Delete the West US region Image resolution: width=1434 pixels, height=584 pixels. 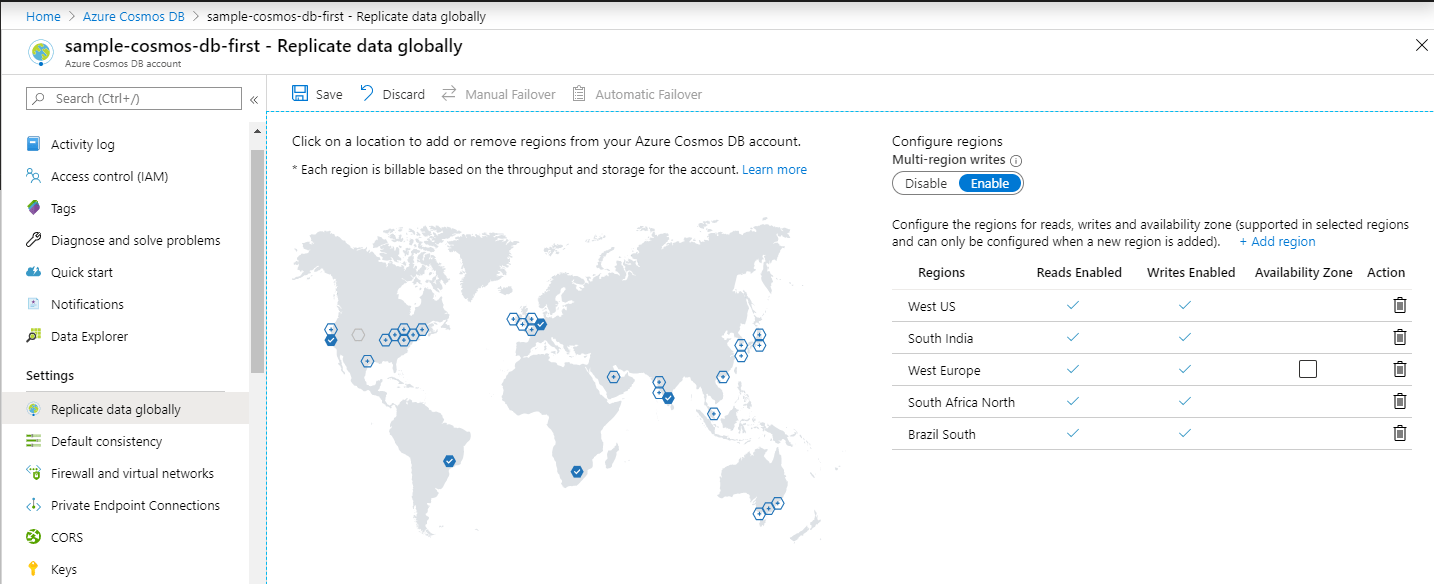(x=1400, y=305)
